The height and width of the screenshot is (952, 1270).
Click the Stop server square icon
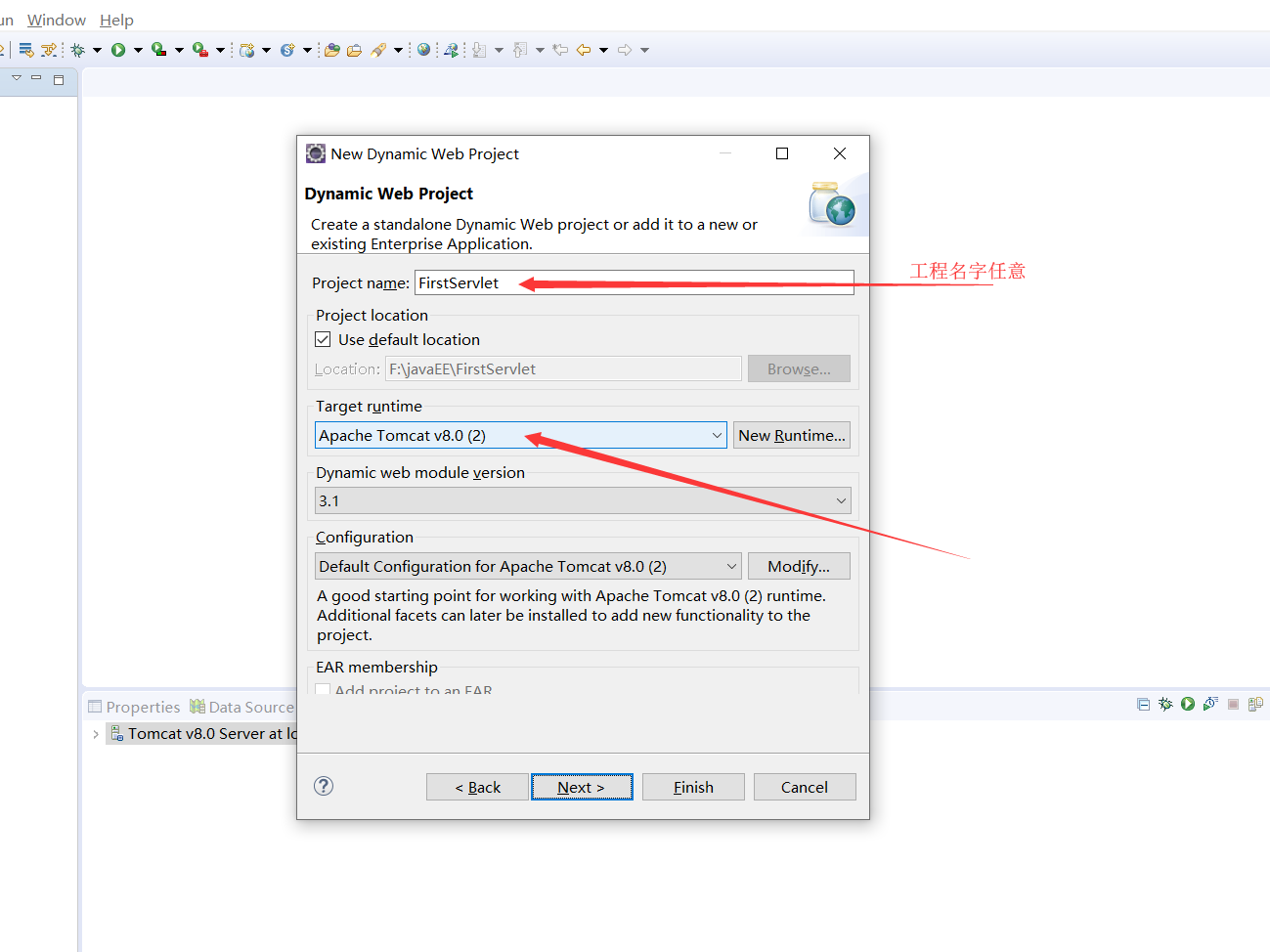tap(1233, 704)
